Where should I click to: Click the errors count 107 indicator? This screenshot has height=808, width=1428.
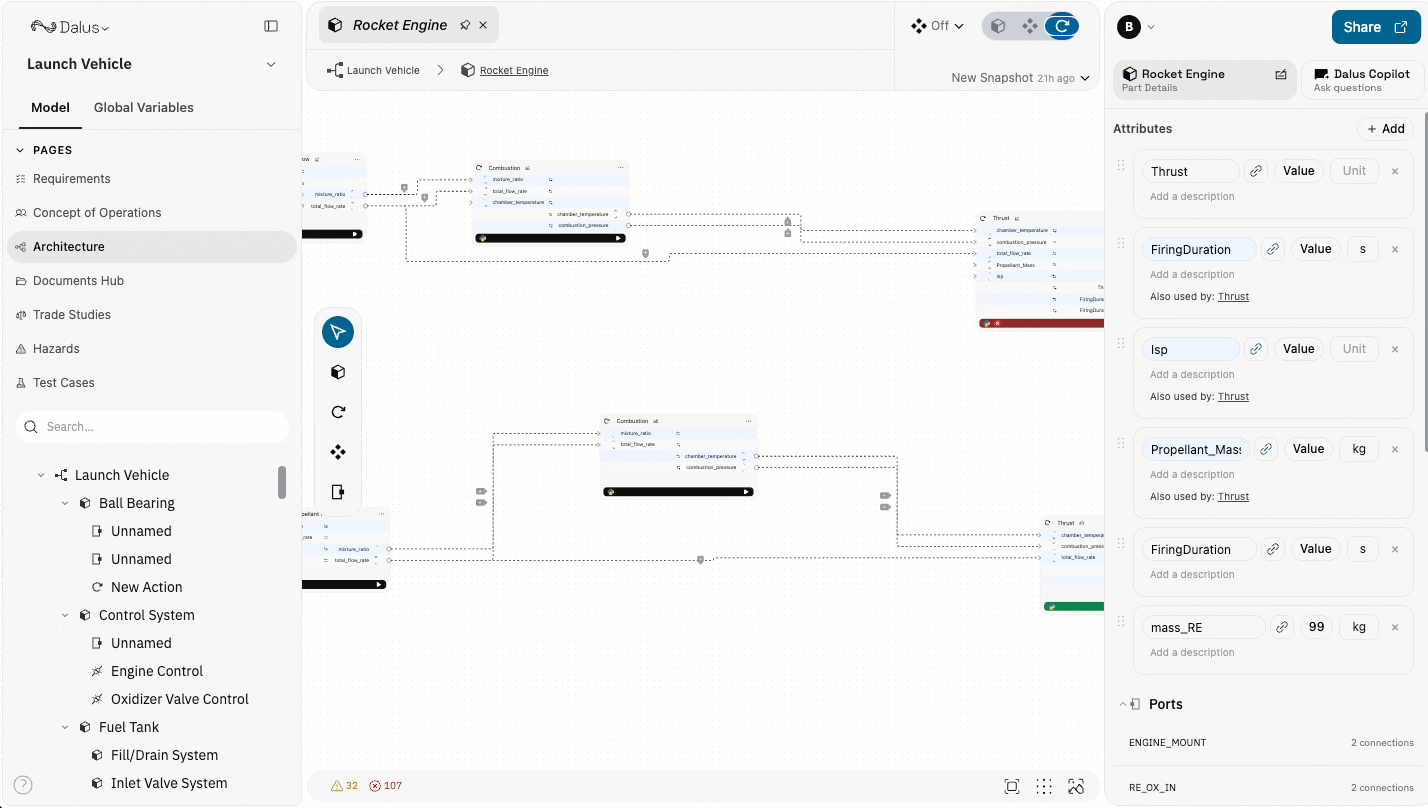point(385,786)
